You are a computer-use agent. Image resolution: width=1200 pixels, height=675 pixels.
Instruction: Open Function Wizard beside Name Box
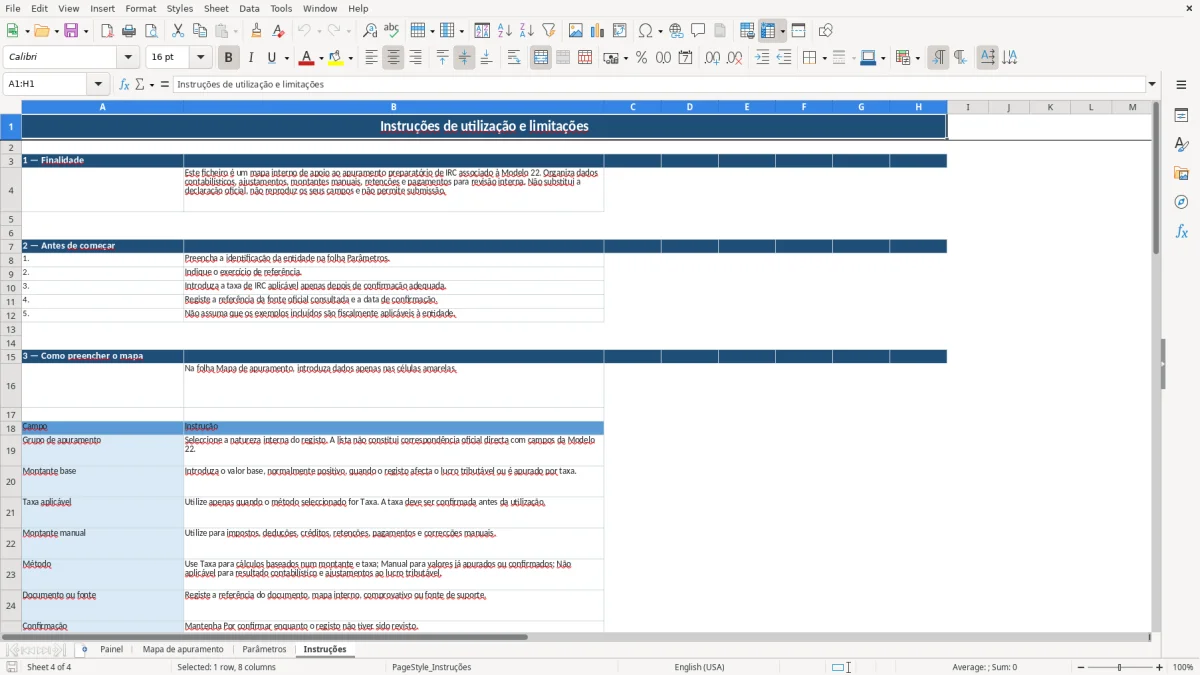click(x=124, y=85)
